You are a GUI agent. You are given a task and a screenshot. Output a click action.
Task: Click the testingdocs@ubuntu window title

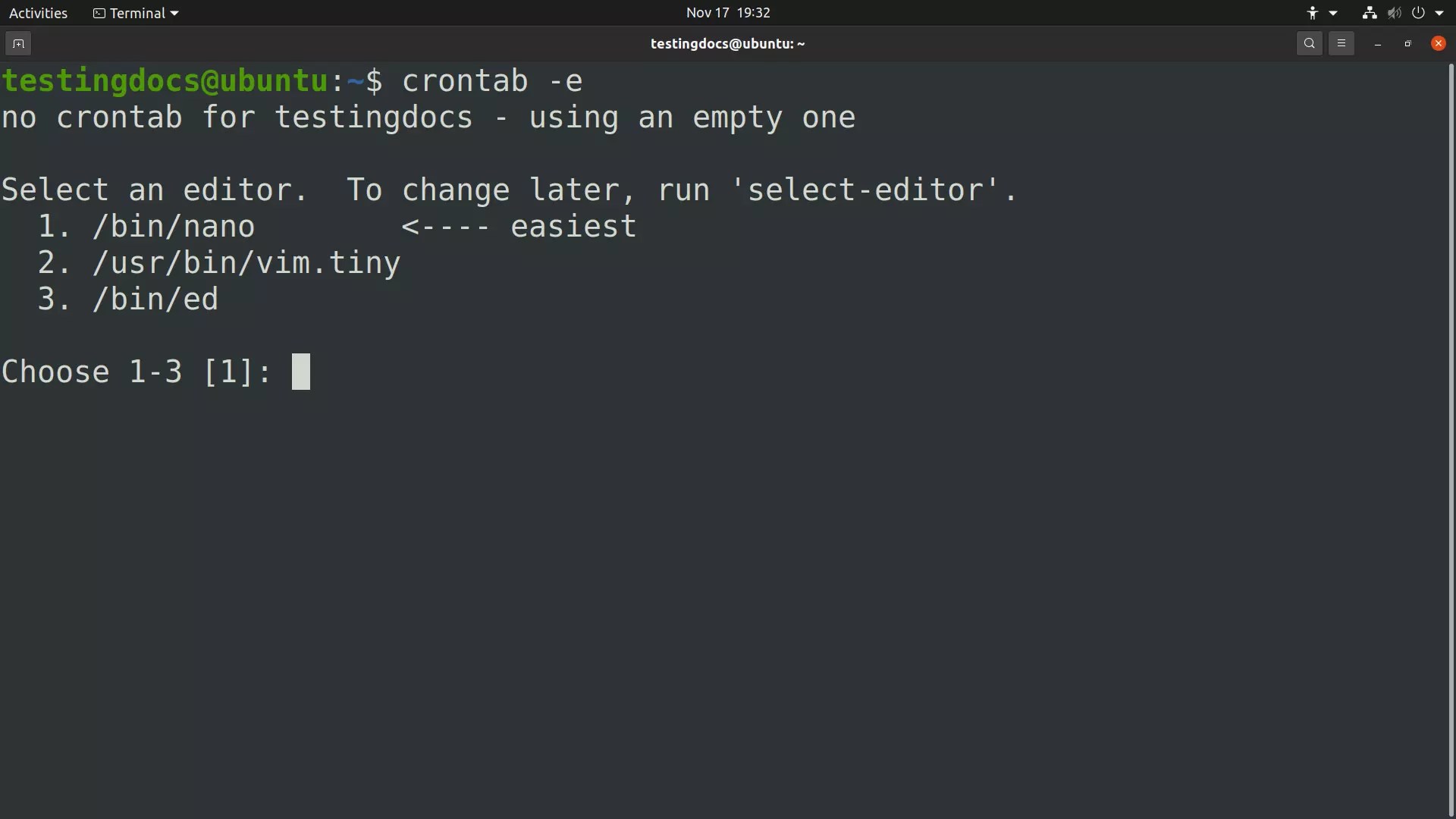click(727, 44)
